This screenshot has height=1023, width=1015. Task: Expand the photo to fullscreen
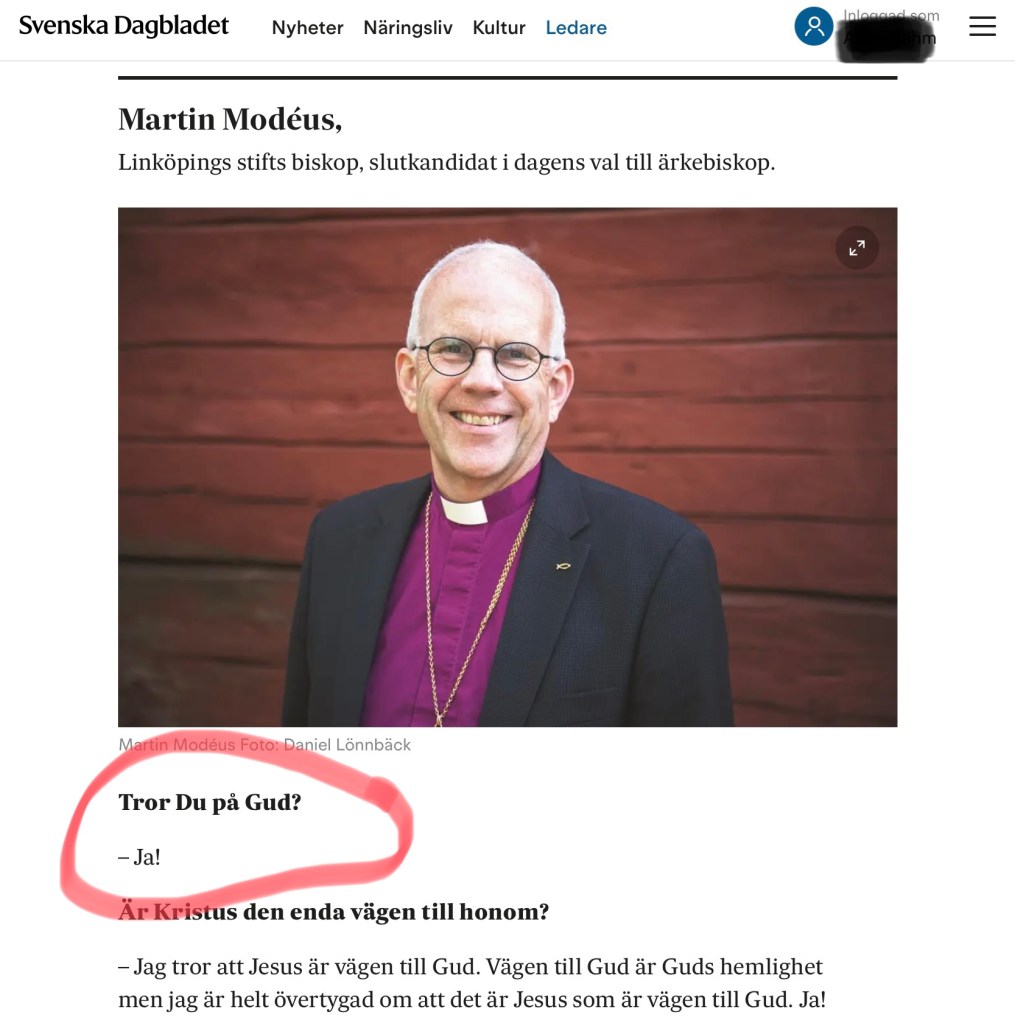tap(856, 248)
